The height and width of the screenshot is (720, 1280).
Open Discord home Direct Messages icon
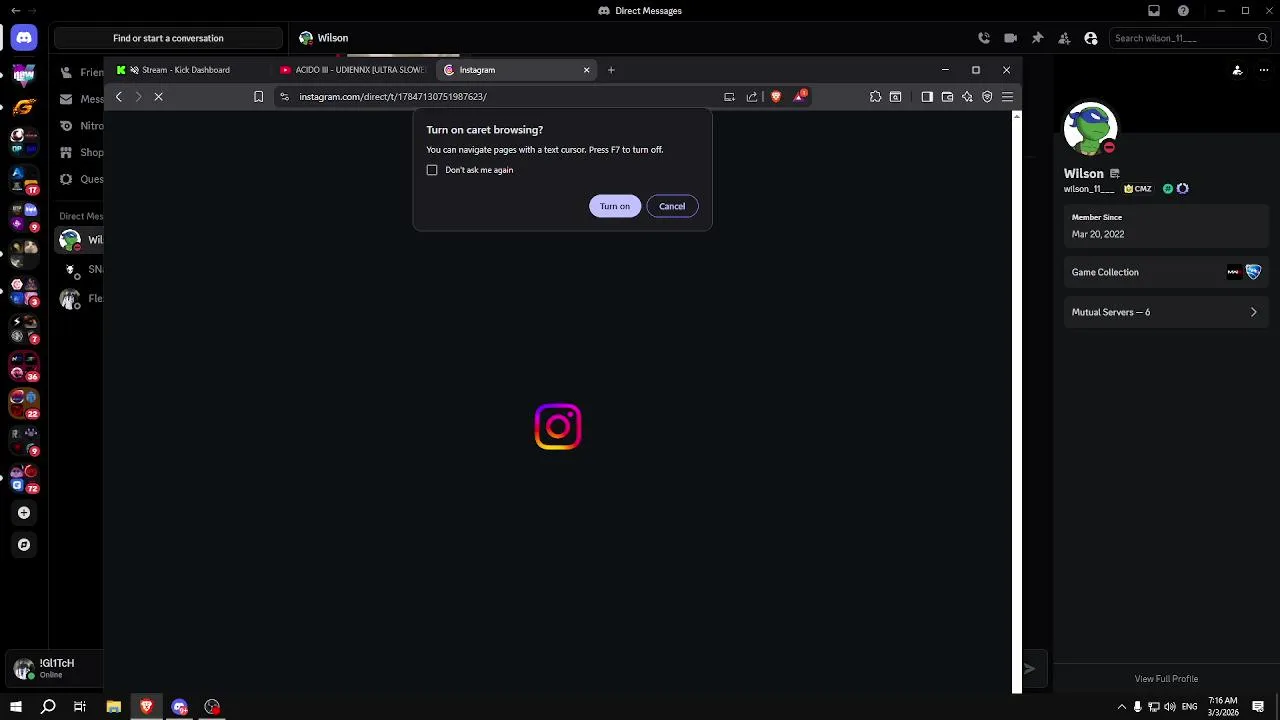(x=24, y=38)
